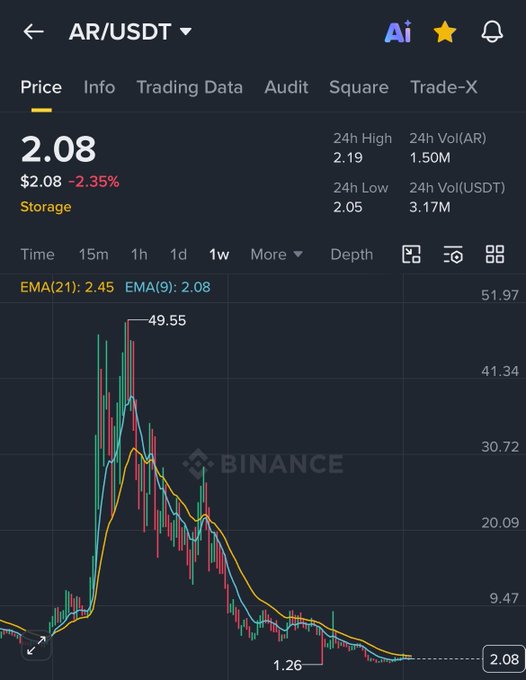Switch to the Price tab
526x680 pixels.
coord(41,87)
